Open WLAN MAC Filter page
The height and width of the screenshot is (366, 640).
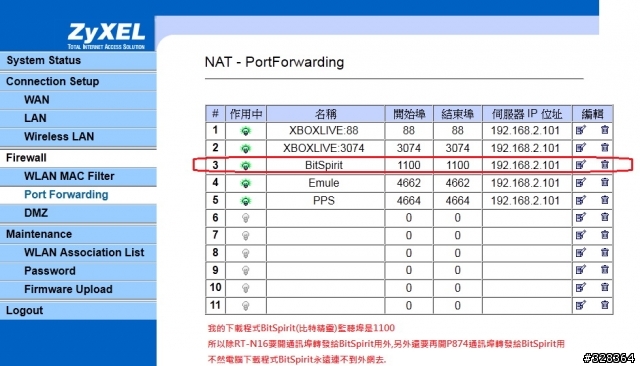[x=78, y=176]
